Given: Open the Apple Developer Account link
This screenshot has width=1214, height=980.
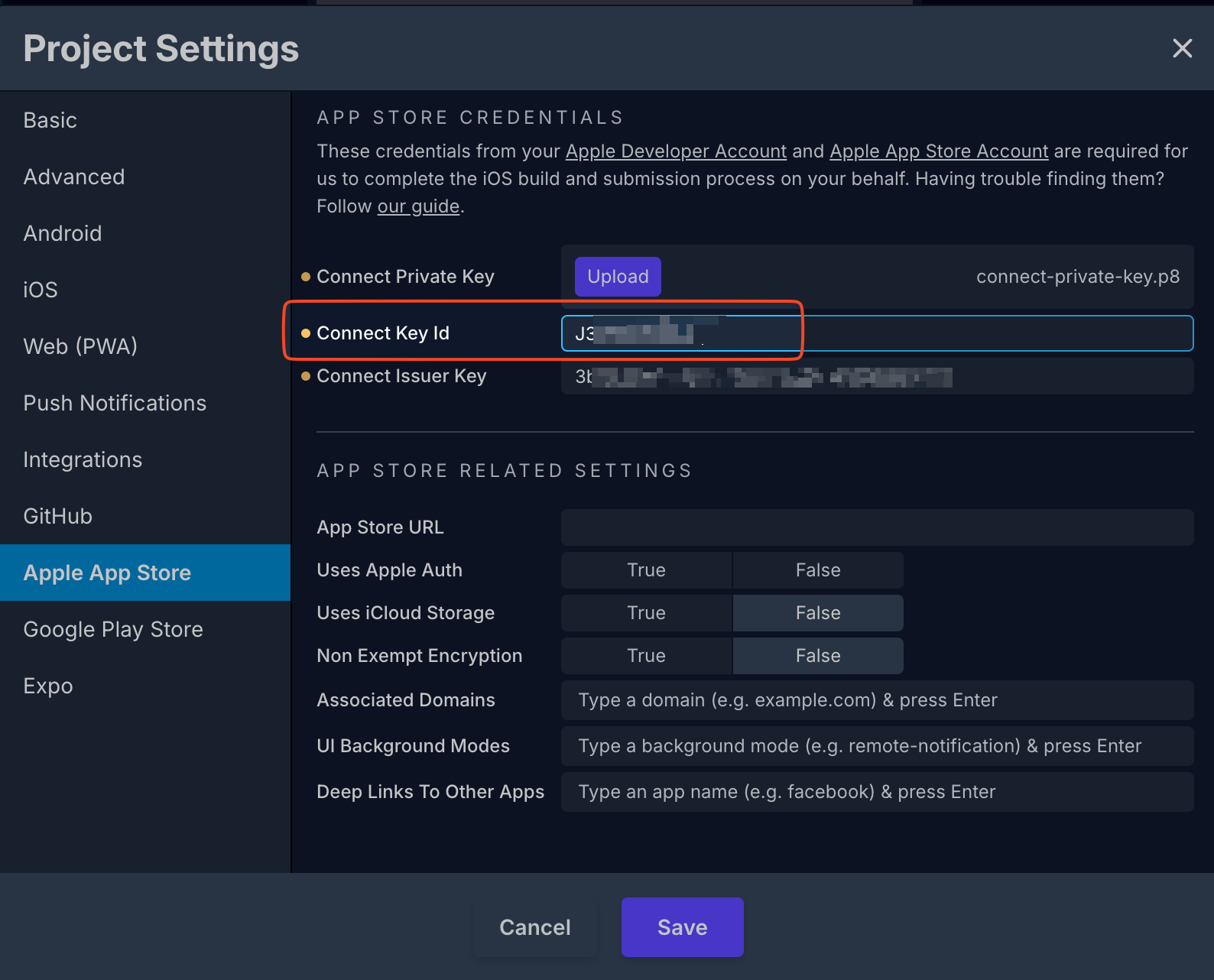Looking at the screenshot, I should coord(676,151).
